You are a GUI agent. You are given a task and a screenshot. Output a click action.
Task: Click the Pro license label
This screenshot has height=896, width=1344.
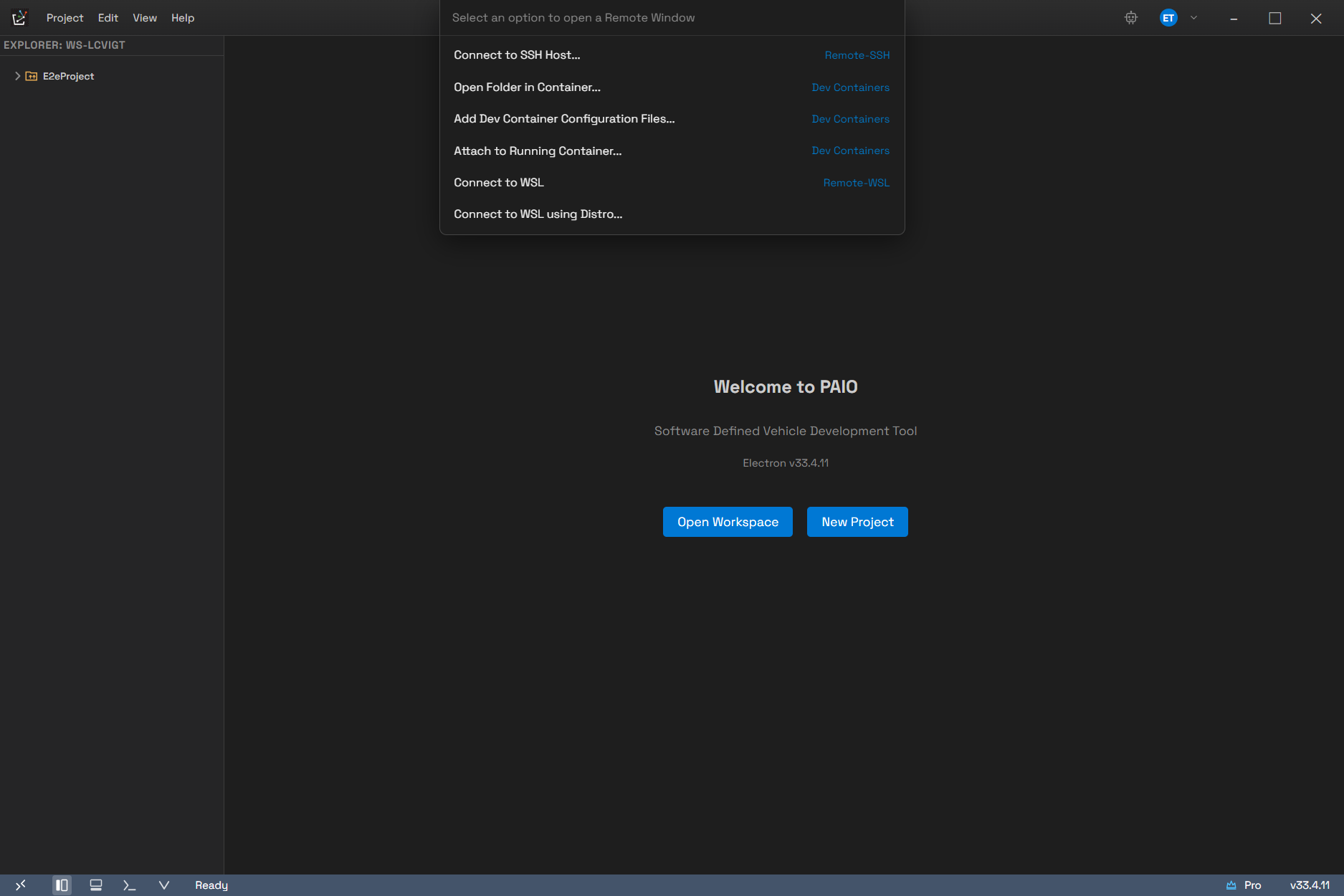pos(1252,885)
